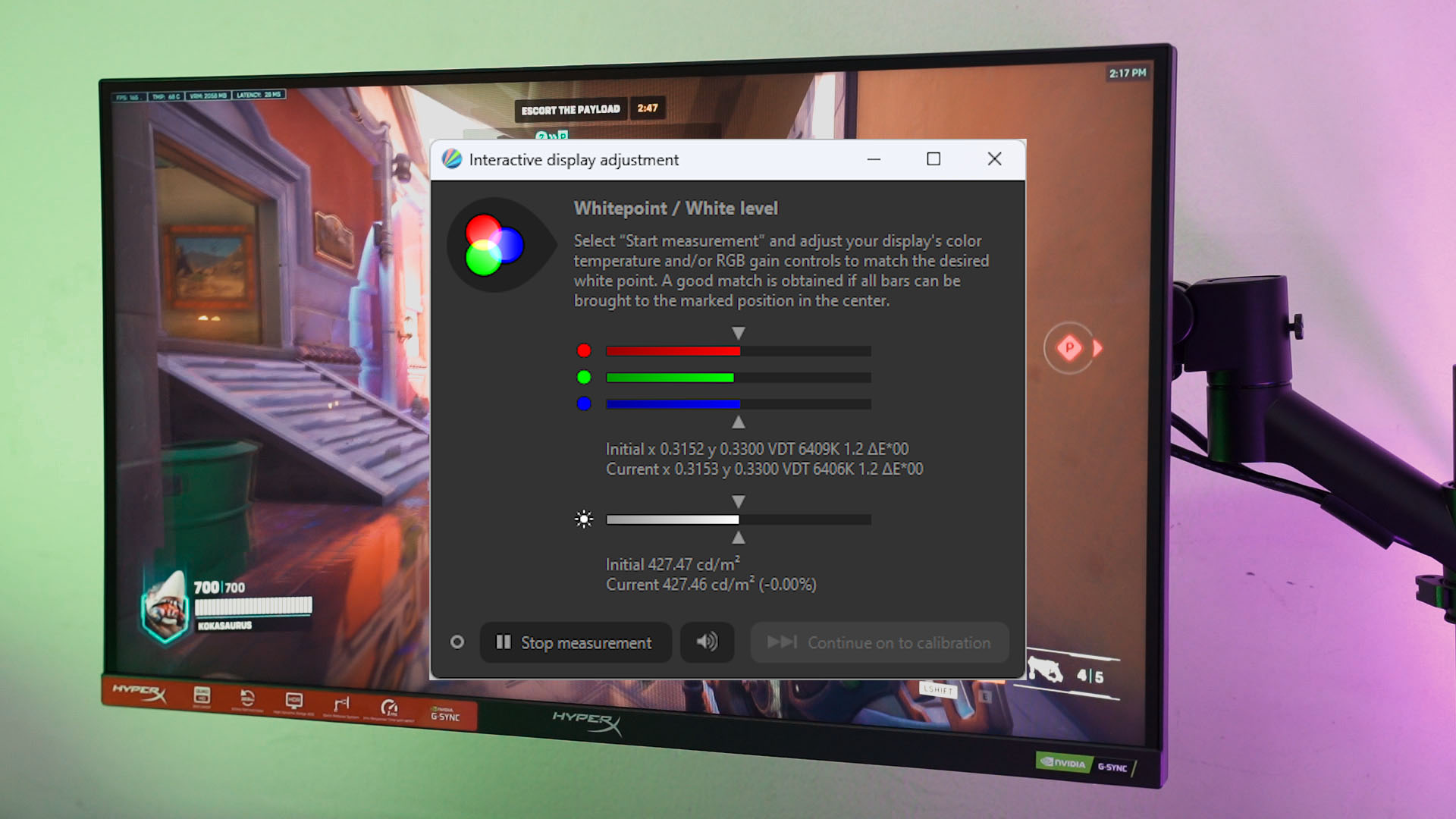Click the RGB circles whitepoint icon
1456x819 pixels.
(x=494, y=245)
